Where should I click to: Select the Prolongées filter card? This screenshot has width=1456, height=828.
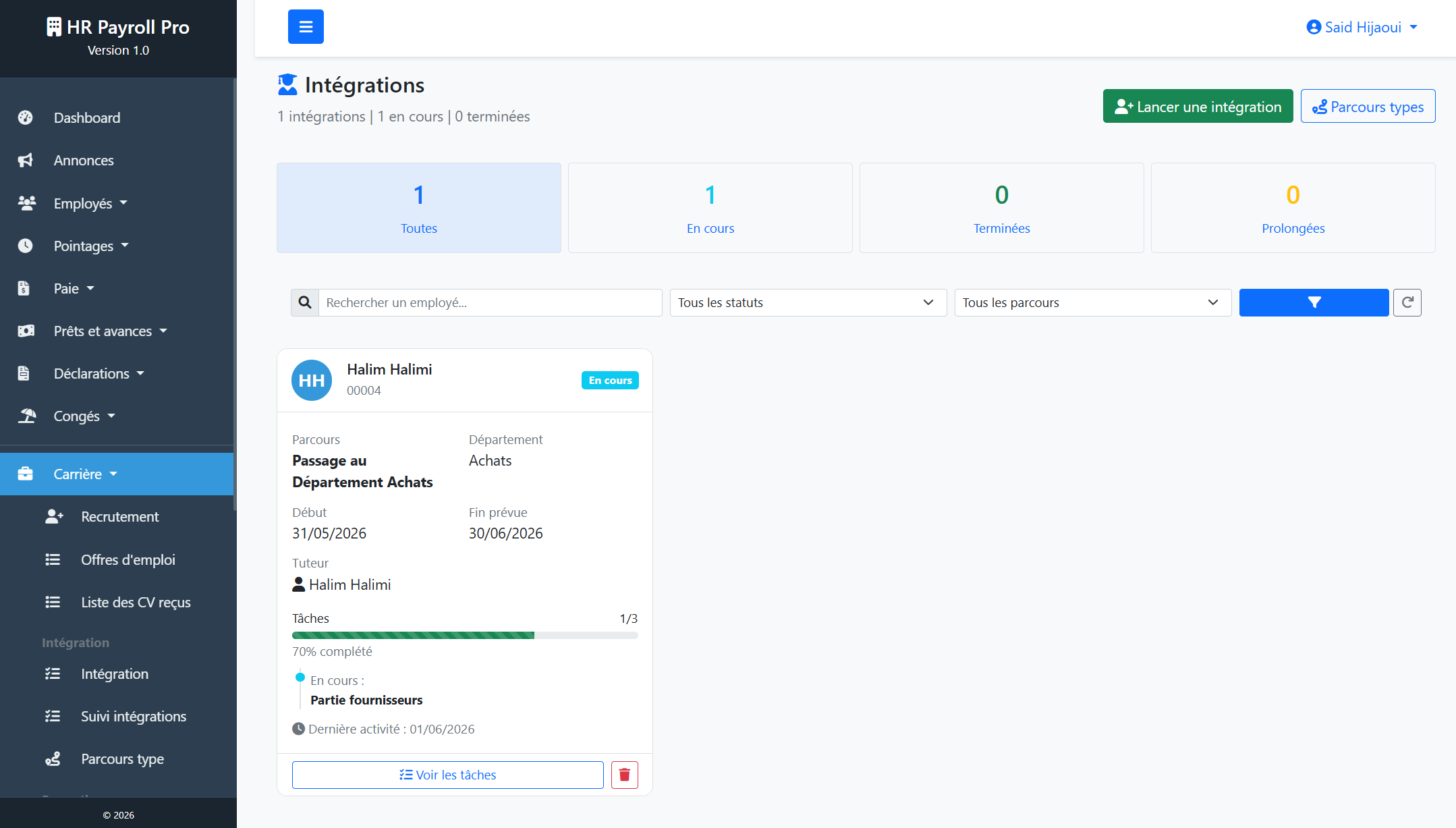1293,208
